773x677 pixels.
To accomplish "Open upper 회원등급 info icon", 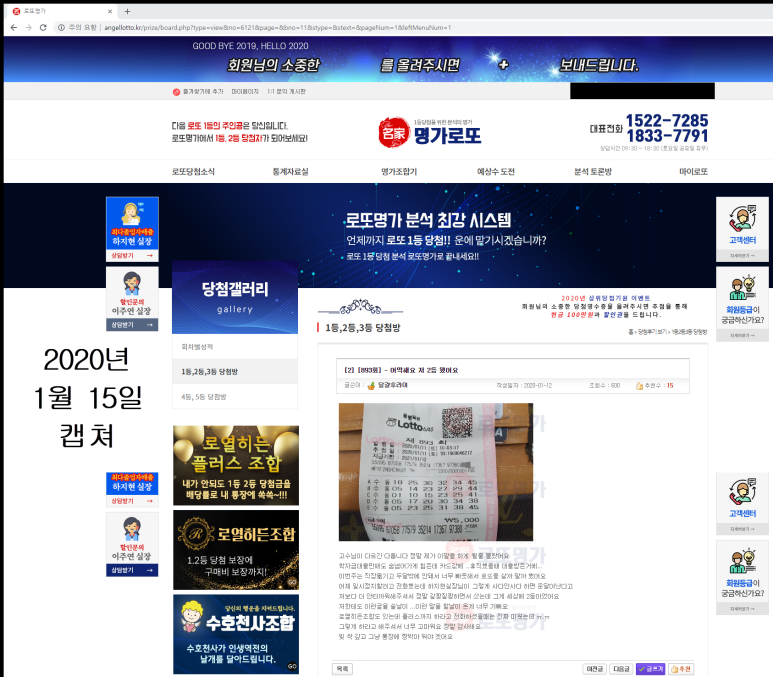I will click(742, 288).
